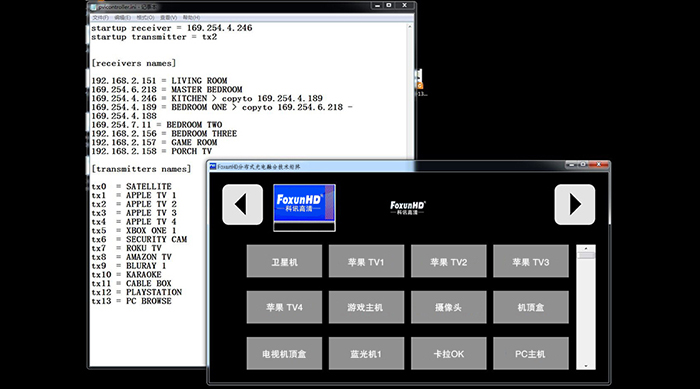Image resolution: width=700 pixels, height=389 pixels.
Task: Choose the 蓝光机1 source button
Action: tap(367, 353)
